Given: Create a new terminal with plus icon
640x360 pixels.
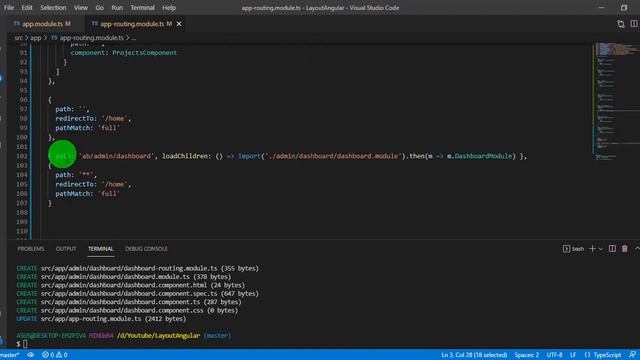Looking at the screenshot, I should coord(592,249).
